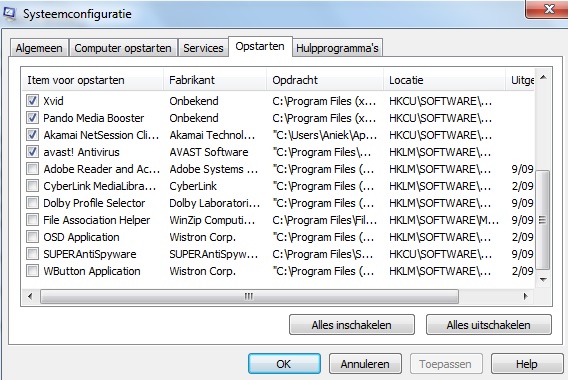Click the WinZip Computi... cell
Viewport: 568px width, 380px height.
[x=212, y=220]
